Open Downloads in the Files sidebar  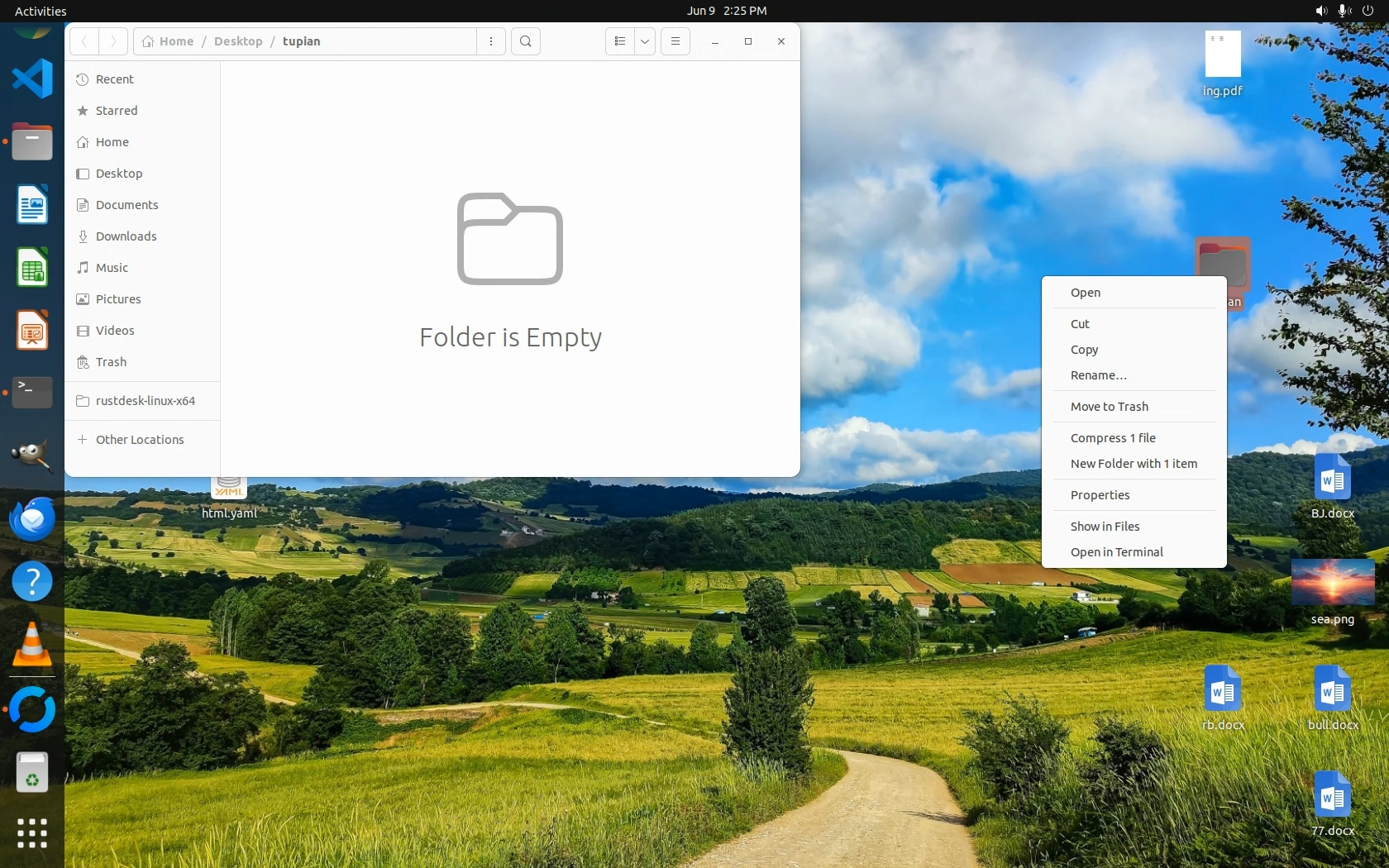126,236
